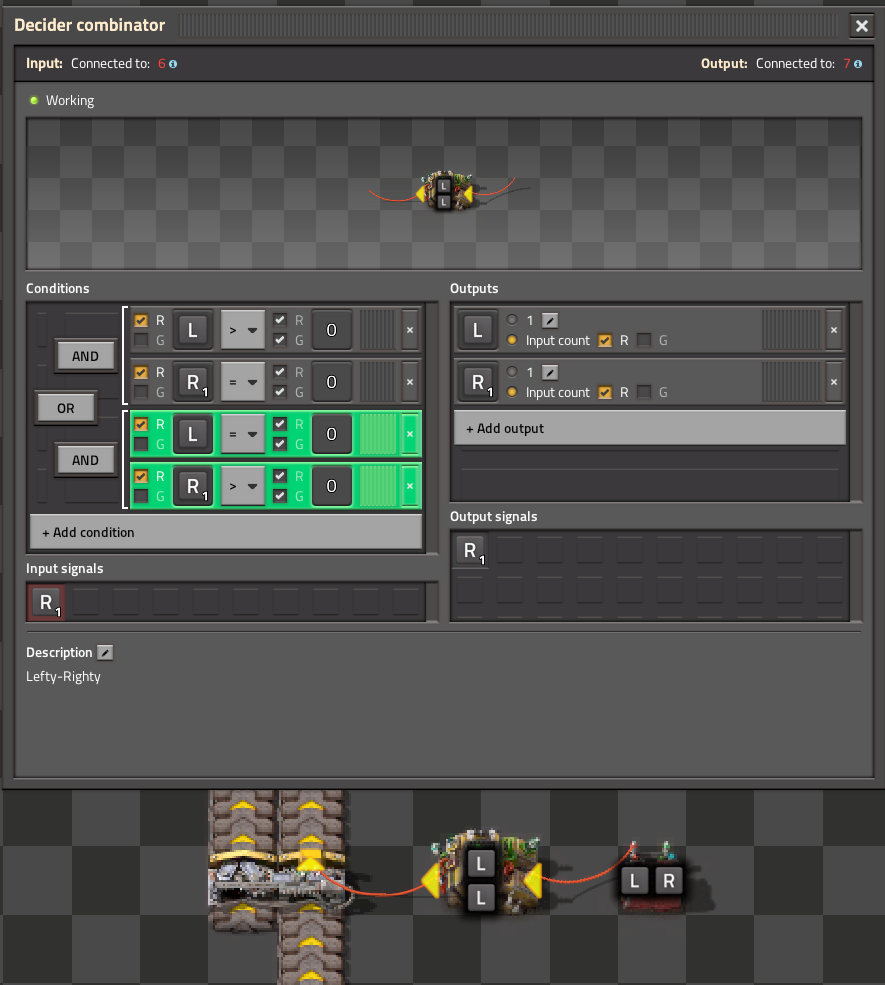Image resolution: width=885 pixels, height=985 pixels.
Task: Uncheck red wire for L in the L > 0 condition
Action: [141, 320]
